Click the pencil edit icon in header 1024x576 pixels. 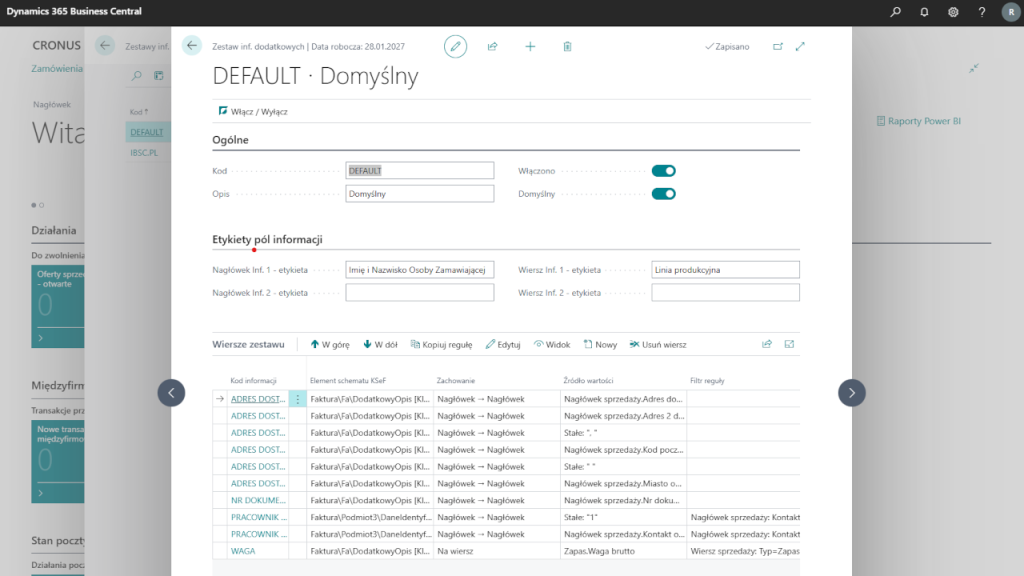455,46
